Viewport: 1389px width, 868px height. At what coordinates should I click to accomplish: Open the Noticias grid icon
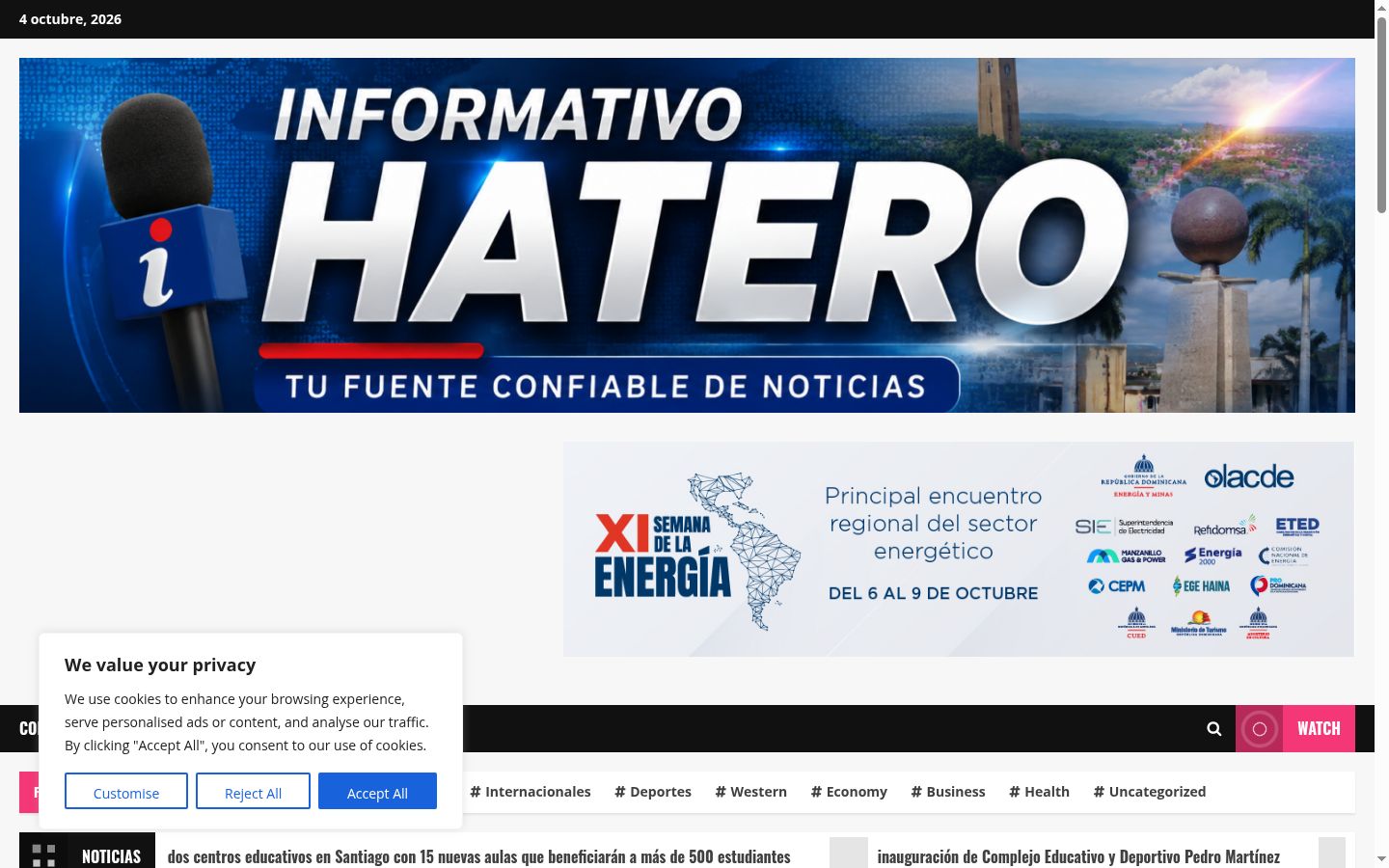43,855
